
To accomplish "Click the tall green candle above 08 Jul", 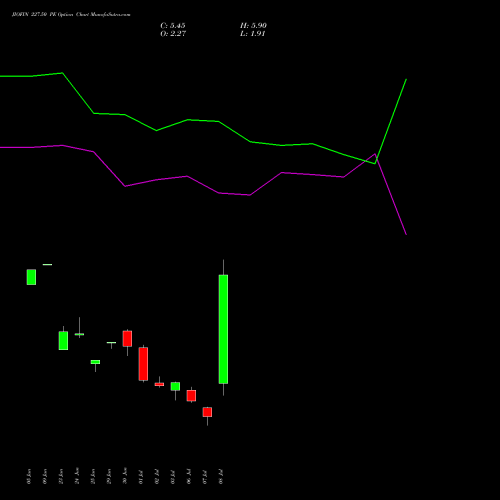I will point(223,329).
